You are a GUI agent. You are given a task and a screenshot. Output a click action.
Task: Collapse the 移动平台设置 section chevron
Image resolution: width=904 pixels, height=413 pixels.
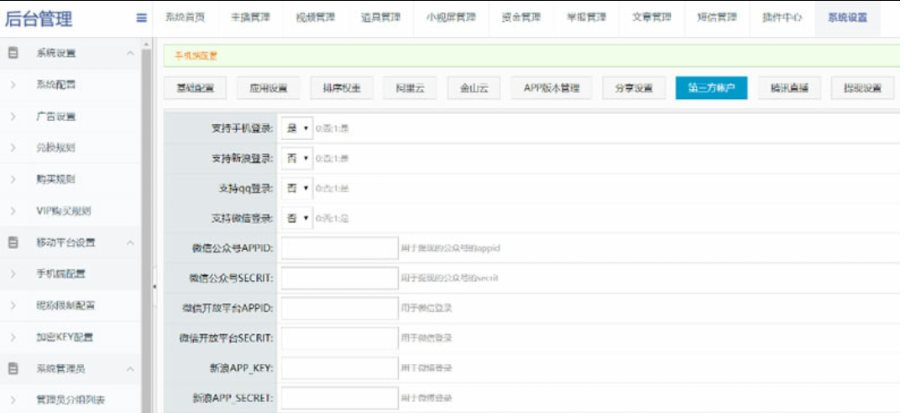[131, 242]
